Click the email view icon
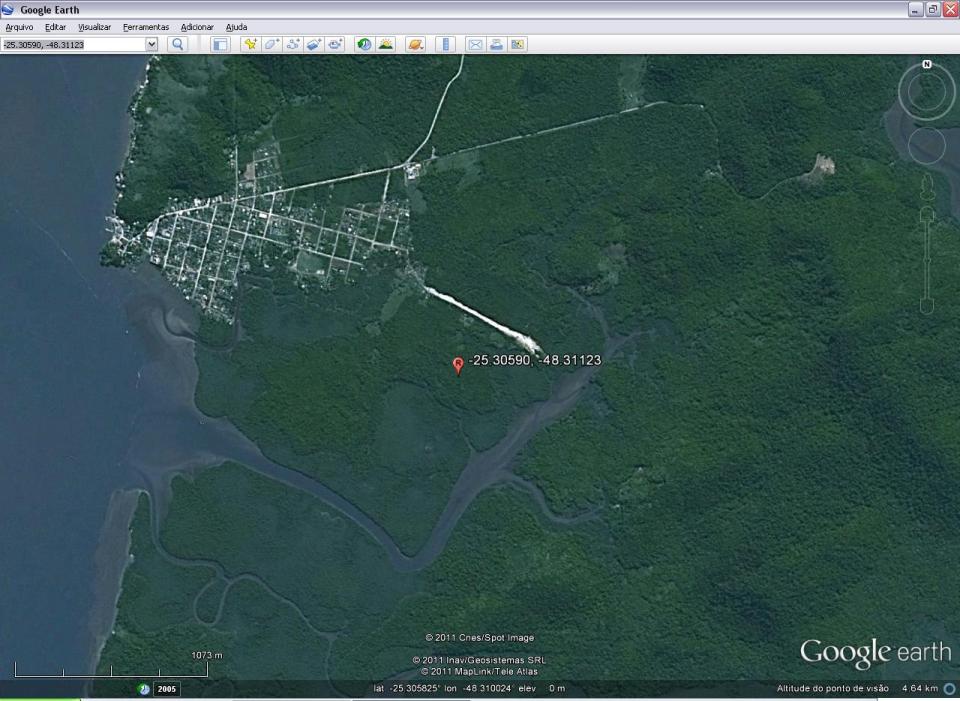 475,44
